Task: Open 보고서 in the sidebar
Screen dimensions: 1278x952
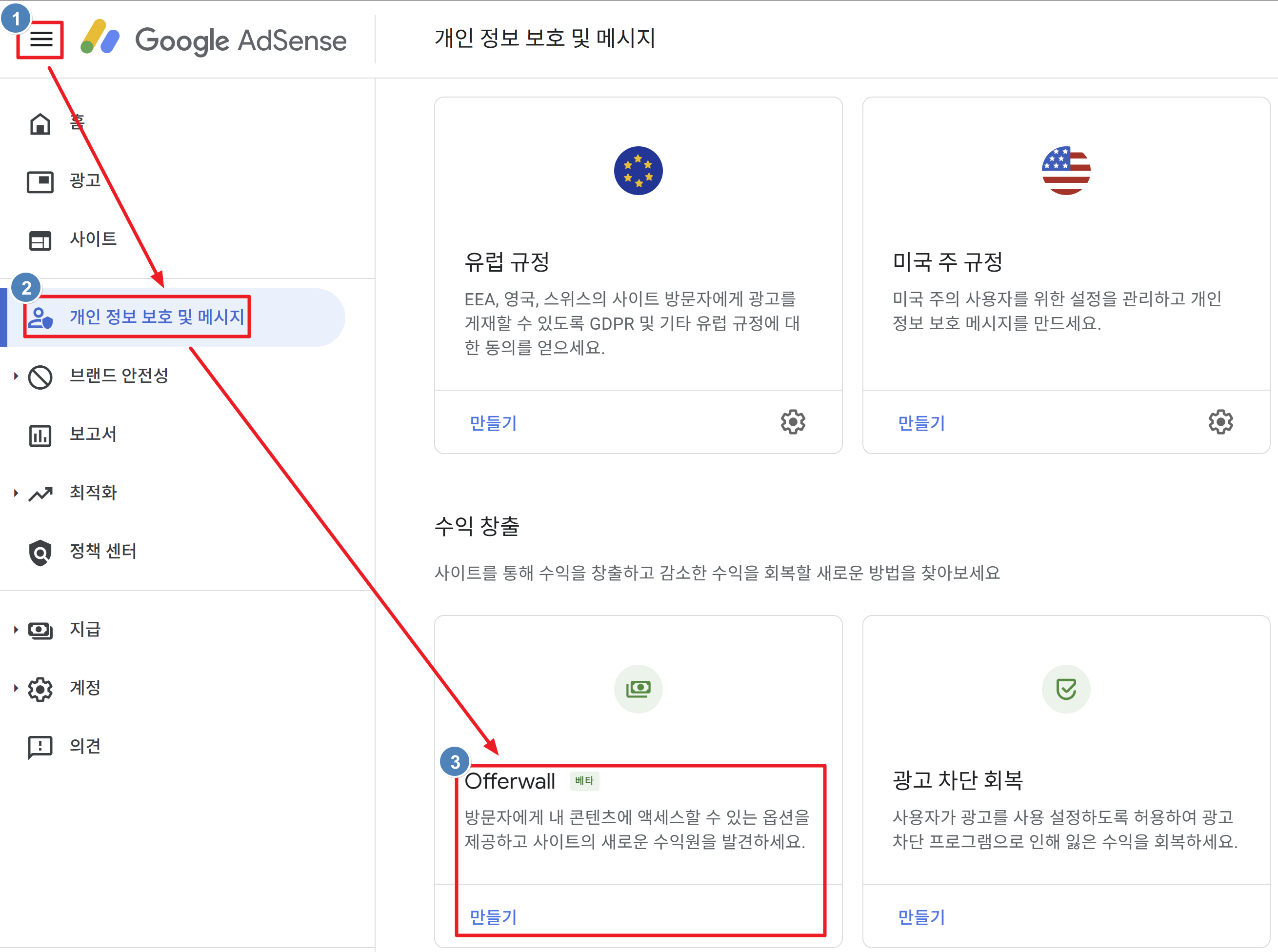Action: pos(93,434)
